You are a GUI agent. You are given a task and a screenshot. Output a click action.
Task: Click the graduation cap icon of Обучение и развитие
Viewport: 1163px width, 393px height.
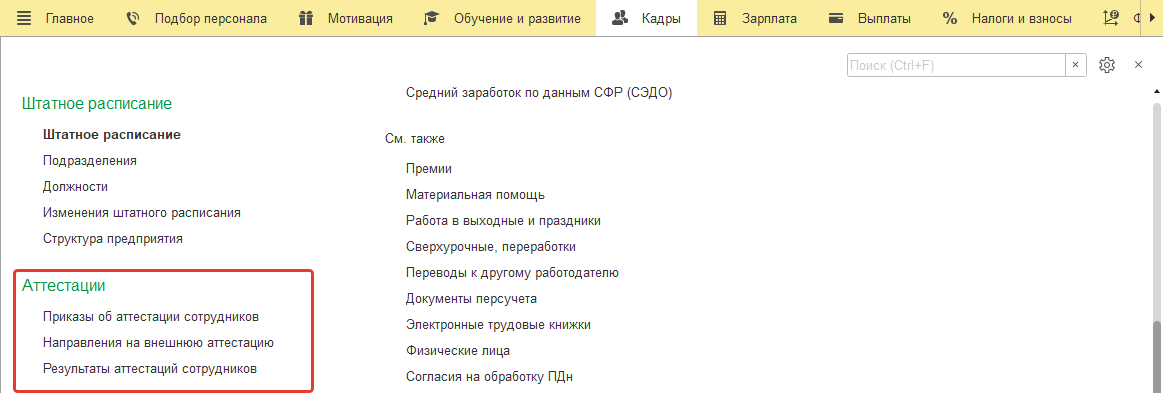pos(431,19)
